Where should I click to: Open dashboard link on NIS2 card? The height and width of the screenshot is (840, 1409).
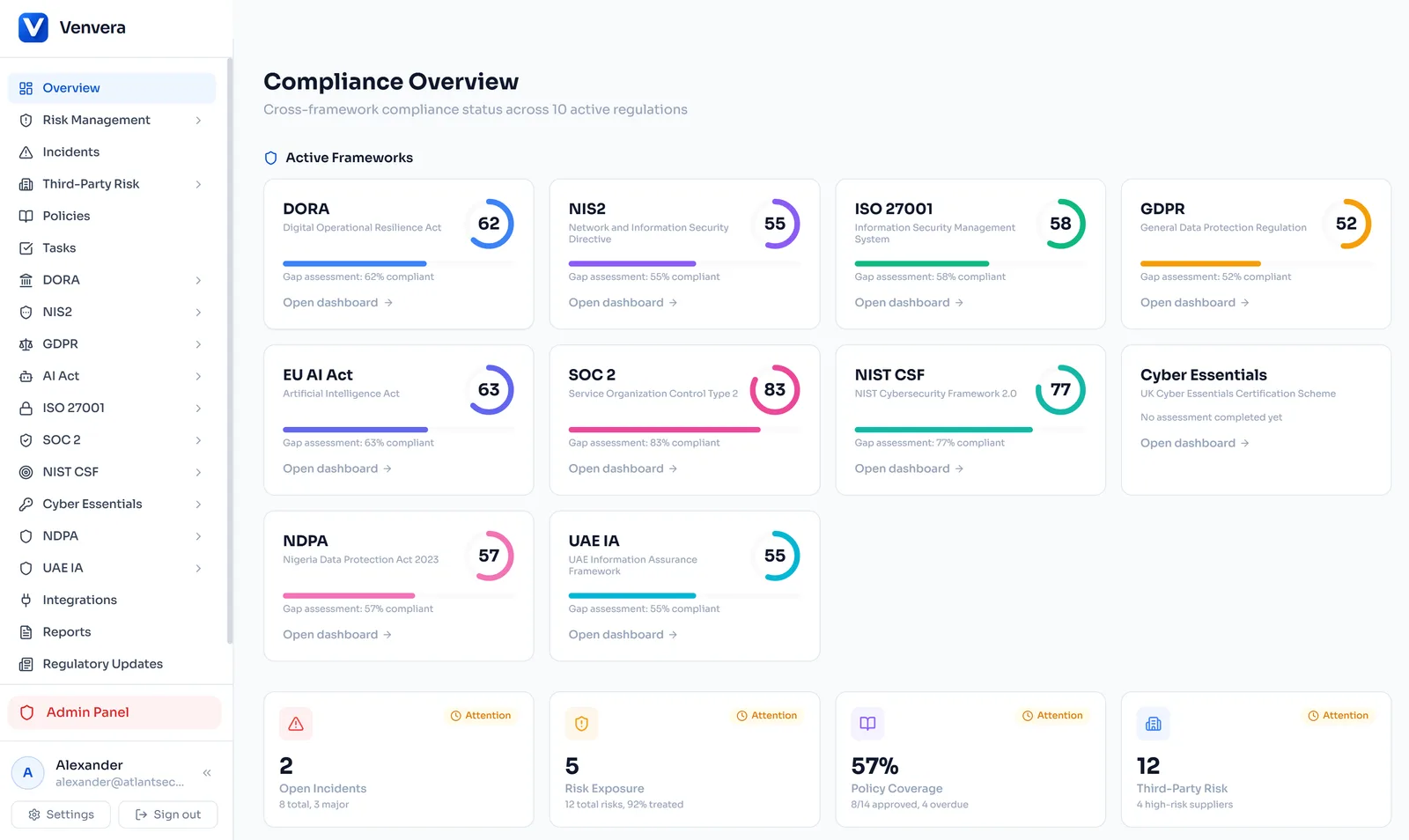(623, 303)
